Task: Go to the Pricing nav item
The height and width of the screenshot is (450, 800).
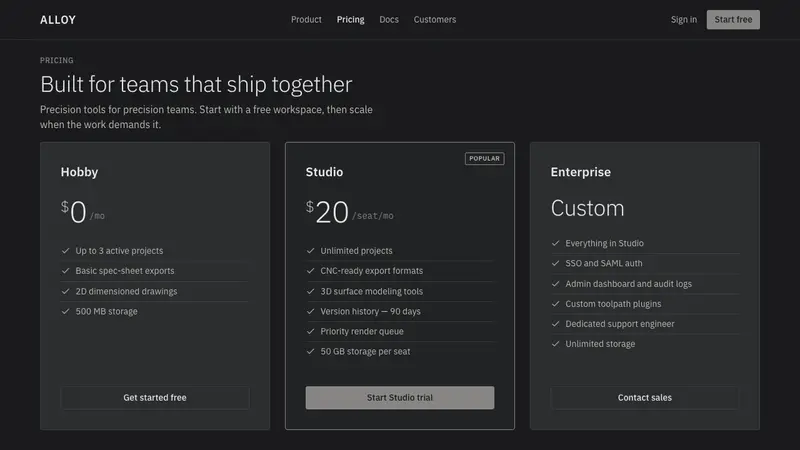Action: [x=351, y=19]
